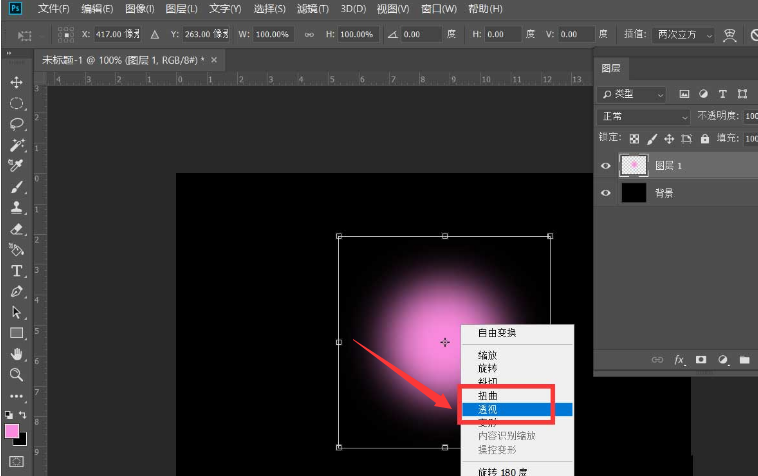The height and width of the screenshot is (476, 758).
Task: Lock all with padlock icon
Action: (705, 139)
